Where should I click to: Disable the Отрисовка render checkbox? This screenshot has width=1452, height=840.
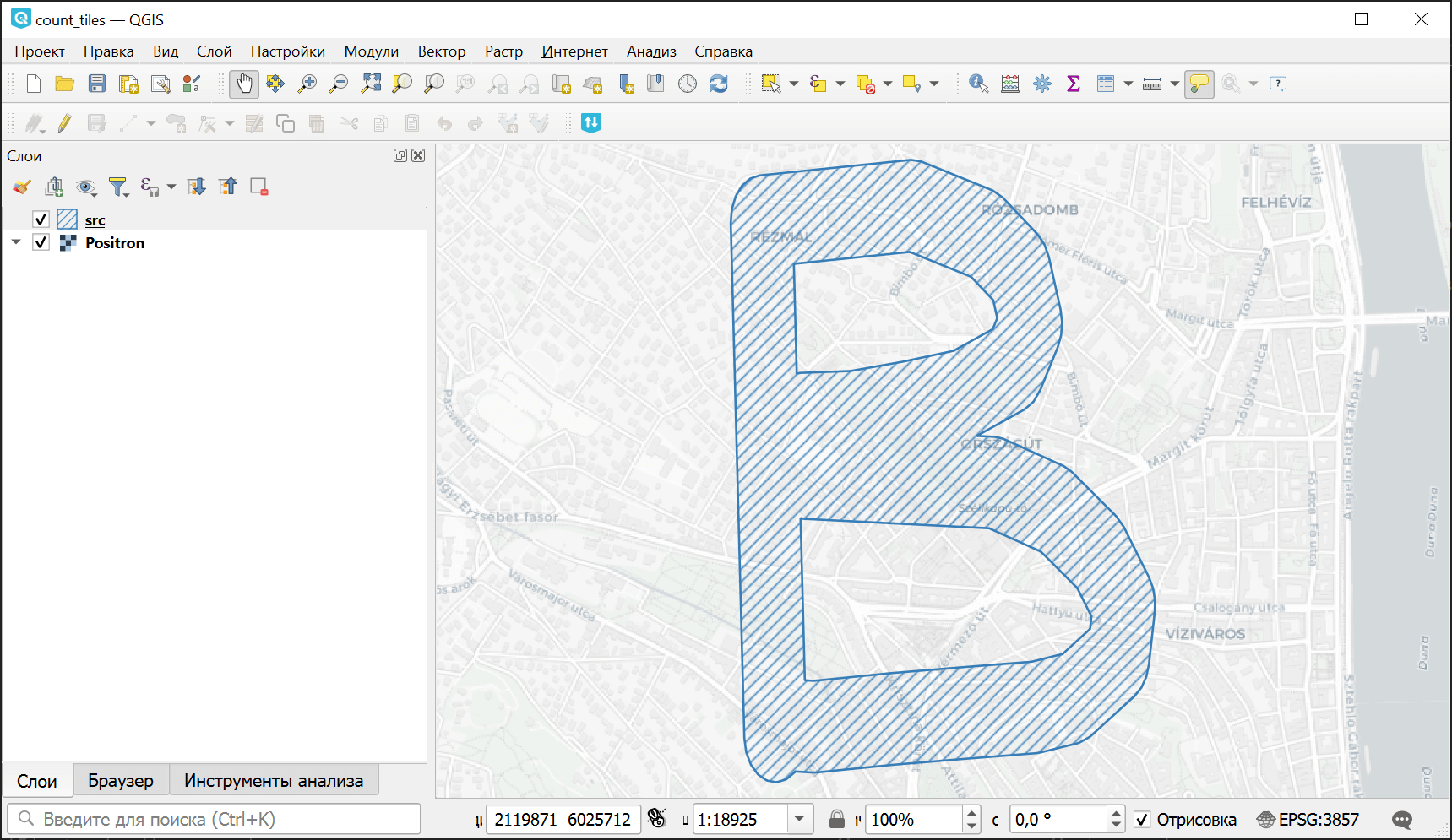1142,820
